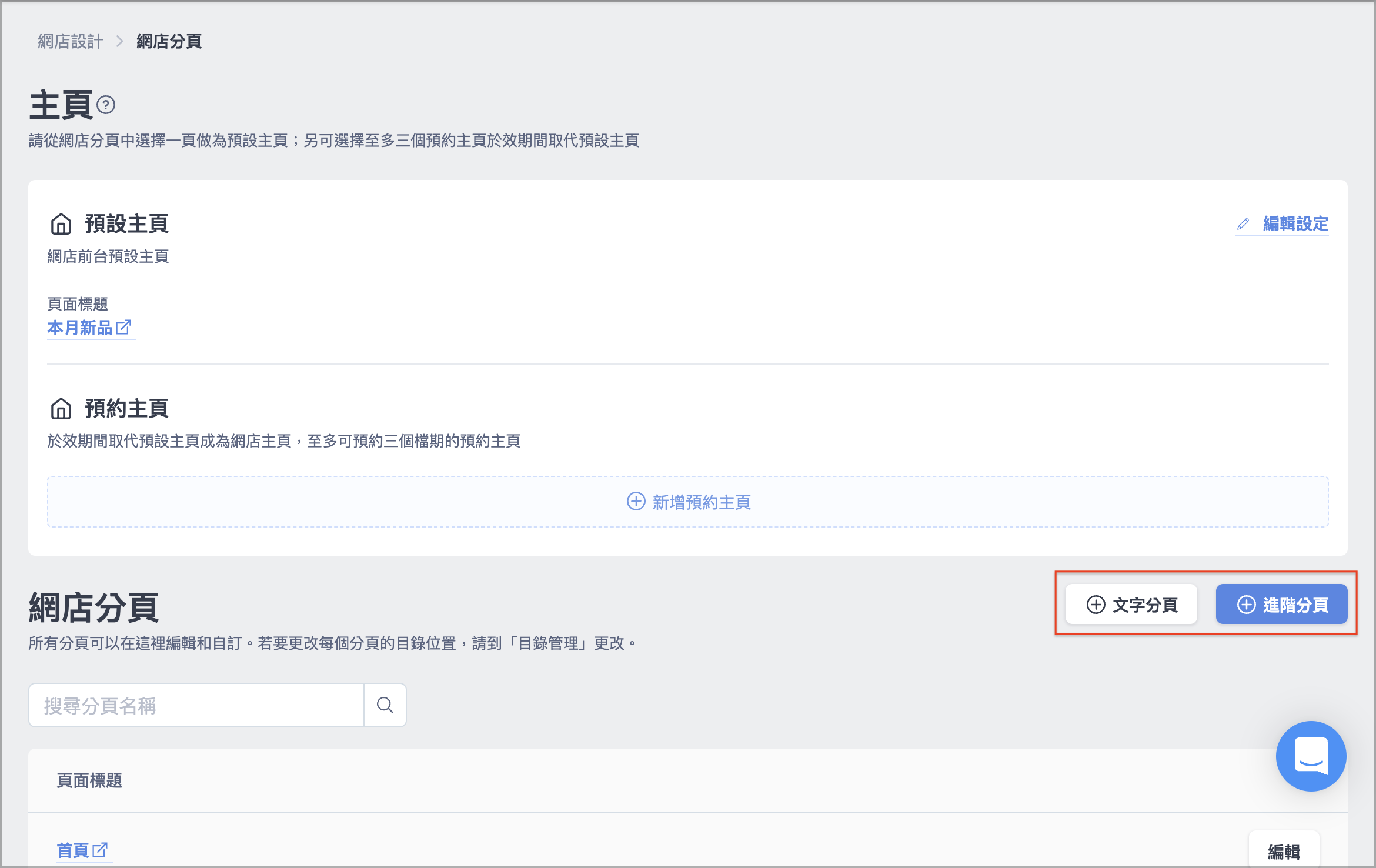Viewport: 1376px width, 868px height.
Task: Focus the 搜尋分頁名稱 search field
Action: [196, 705]
